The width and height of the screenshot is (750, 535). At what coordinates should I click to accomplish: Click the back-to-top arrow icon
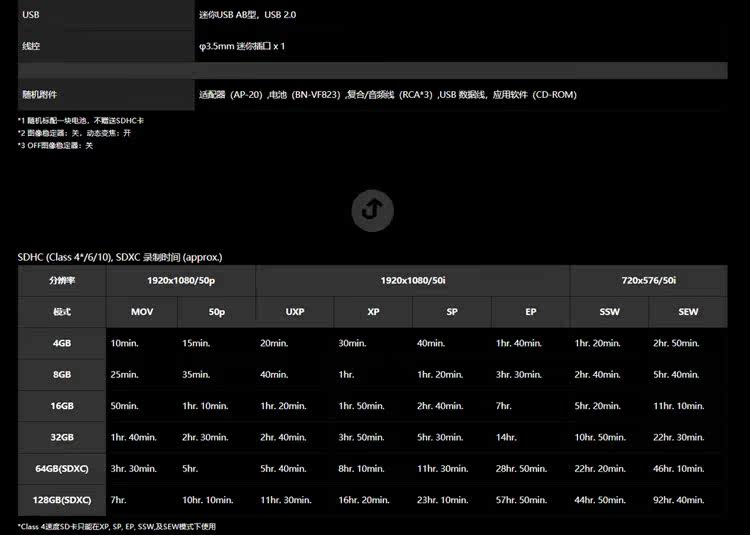[372, 210]
